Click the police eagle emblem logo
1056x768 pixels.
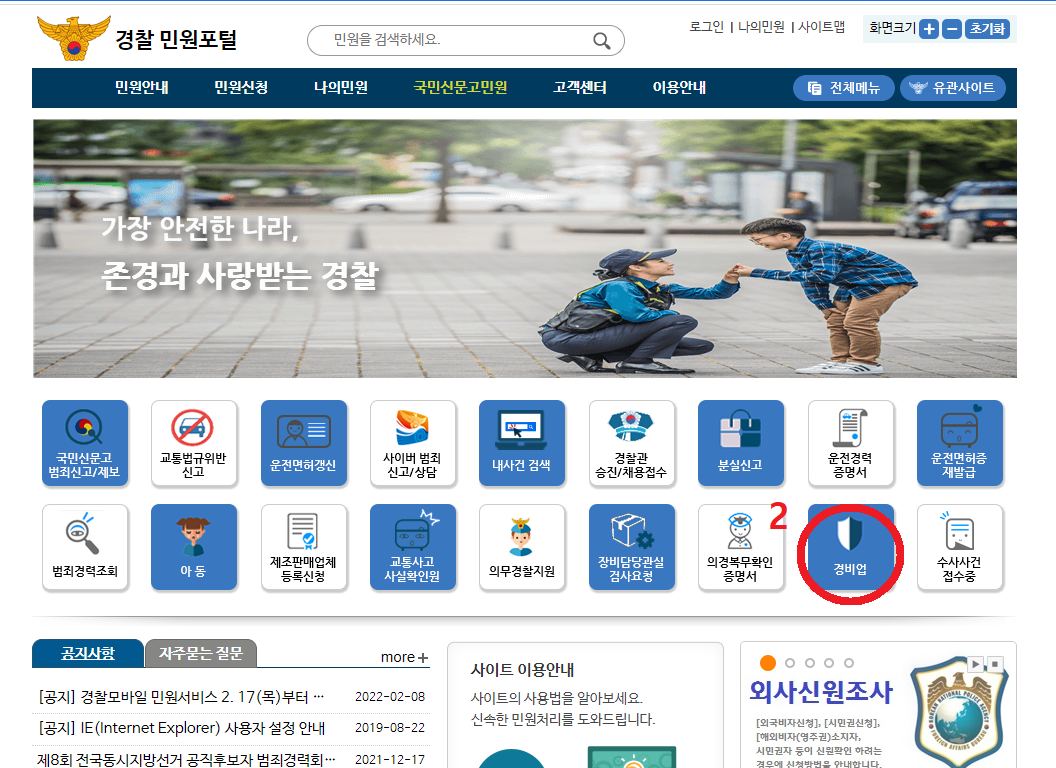(x=73, y=38)
